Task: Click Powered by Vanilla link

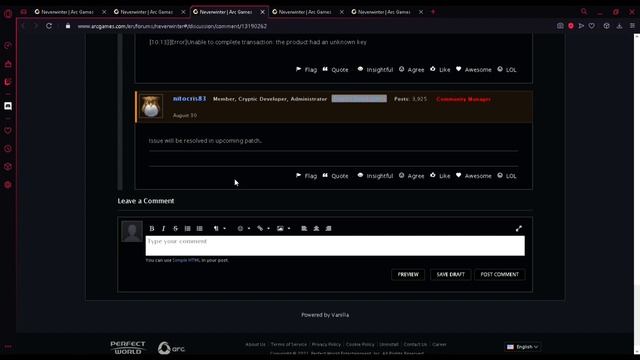Action: pos(325,315)
